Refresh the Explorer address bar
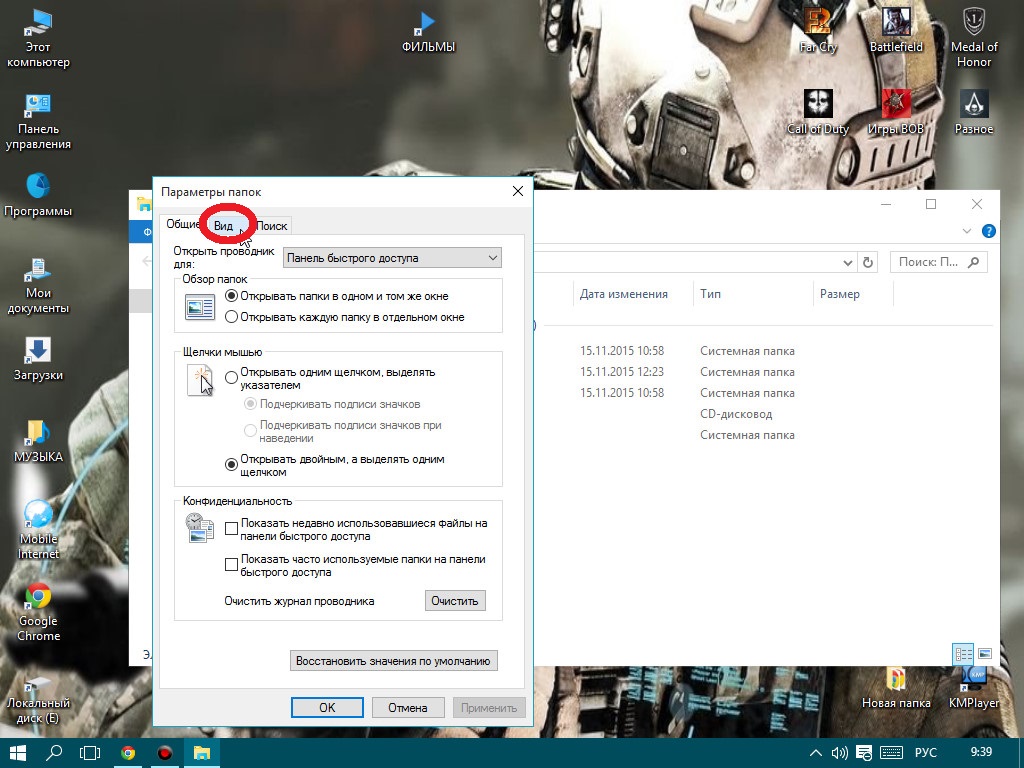1024x768 pixels. [x=868, y=263]
